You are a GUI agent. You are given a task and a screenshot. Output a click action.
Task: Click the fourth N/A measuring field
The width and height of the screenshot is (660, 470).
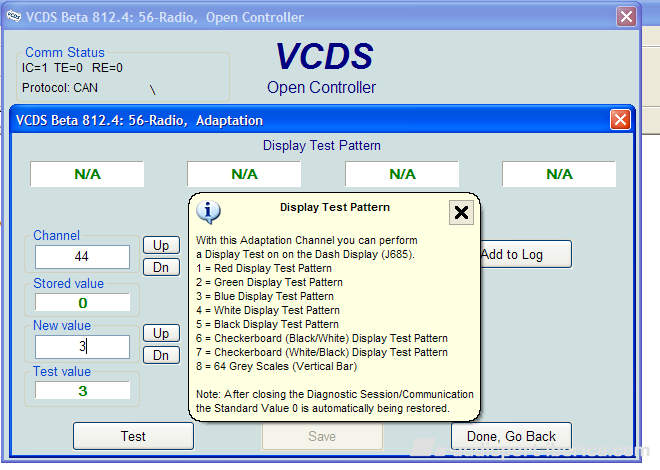click(x=559, y=174)
